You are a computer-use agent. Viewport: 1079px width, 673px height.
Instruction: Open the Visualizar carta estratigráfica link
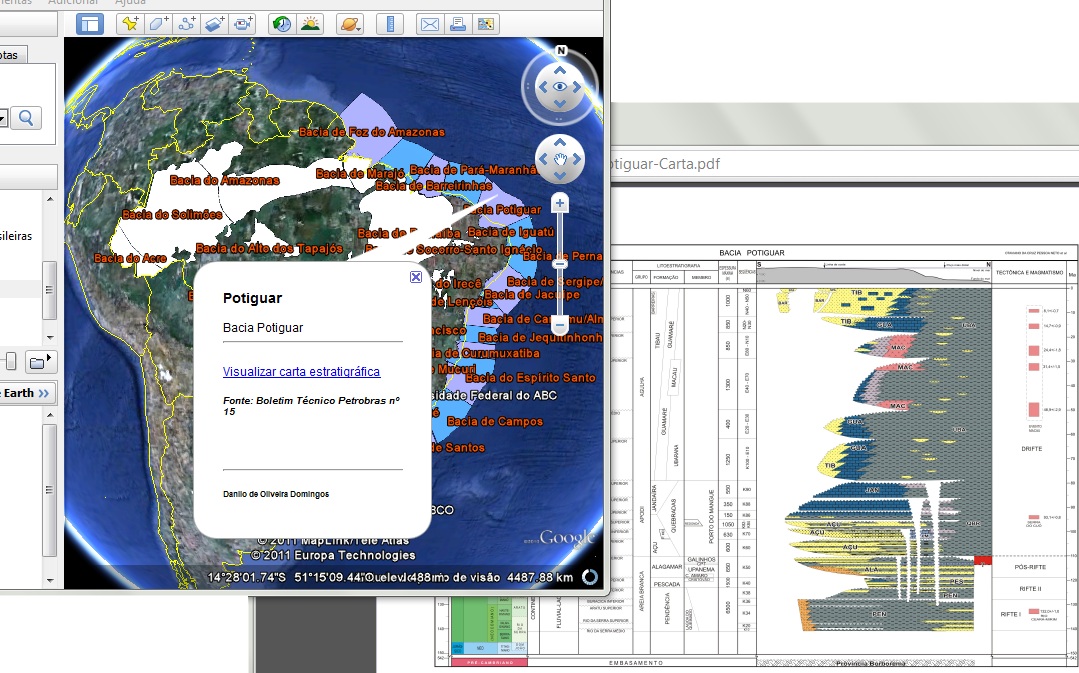click(301, 372)
